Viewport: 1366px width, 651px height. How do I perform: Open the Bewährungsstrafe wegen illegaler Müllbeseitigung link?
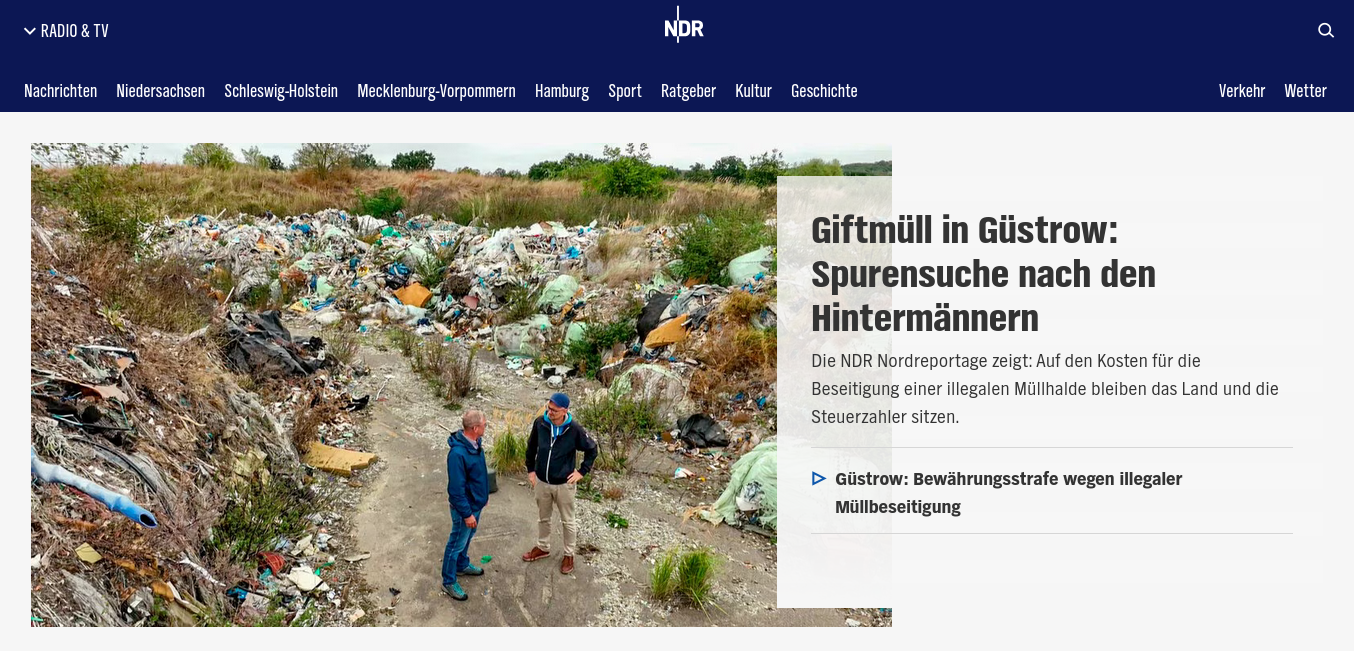click(1009, 493)
